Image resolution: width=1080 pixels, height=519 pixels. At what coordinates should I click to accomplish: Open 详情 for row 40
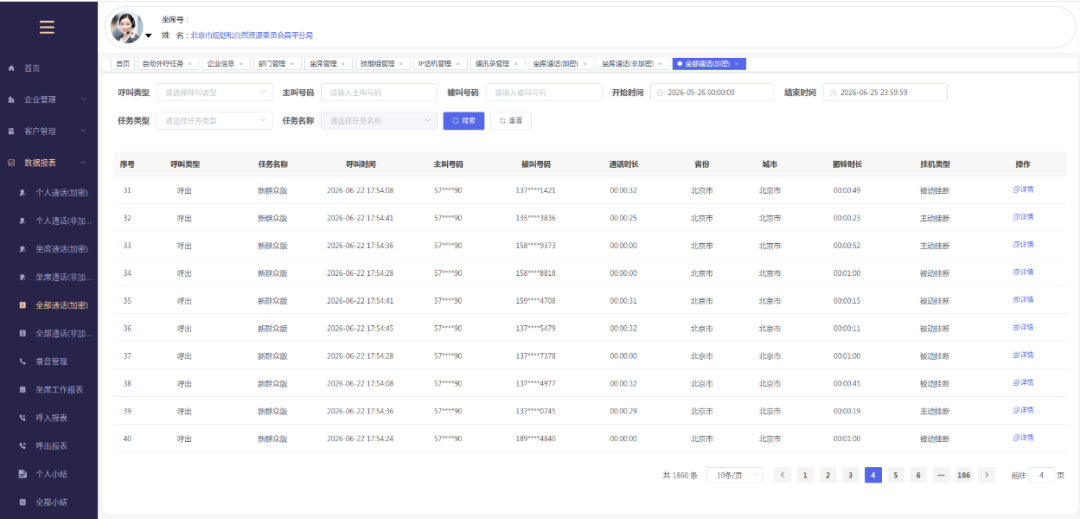point(1023,438)
